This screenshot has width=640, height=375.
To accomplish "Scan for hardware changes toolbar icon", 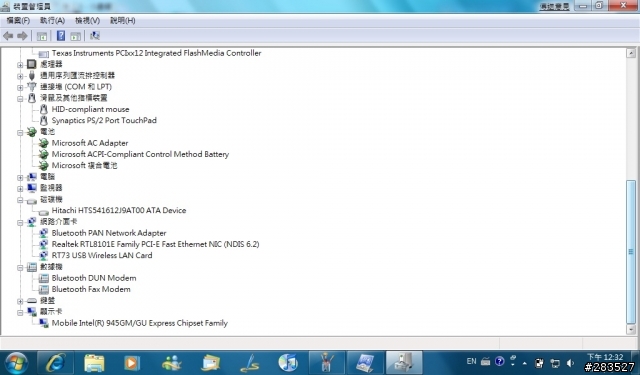I will click(95, 36).
